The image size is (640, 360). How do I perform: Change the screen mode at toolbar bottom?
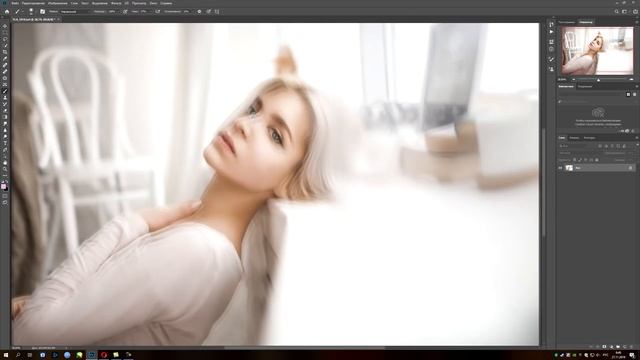point(5,202)
